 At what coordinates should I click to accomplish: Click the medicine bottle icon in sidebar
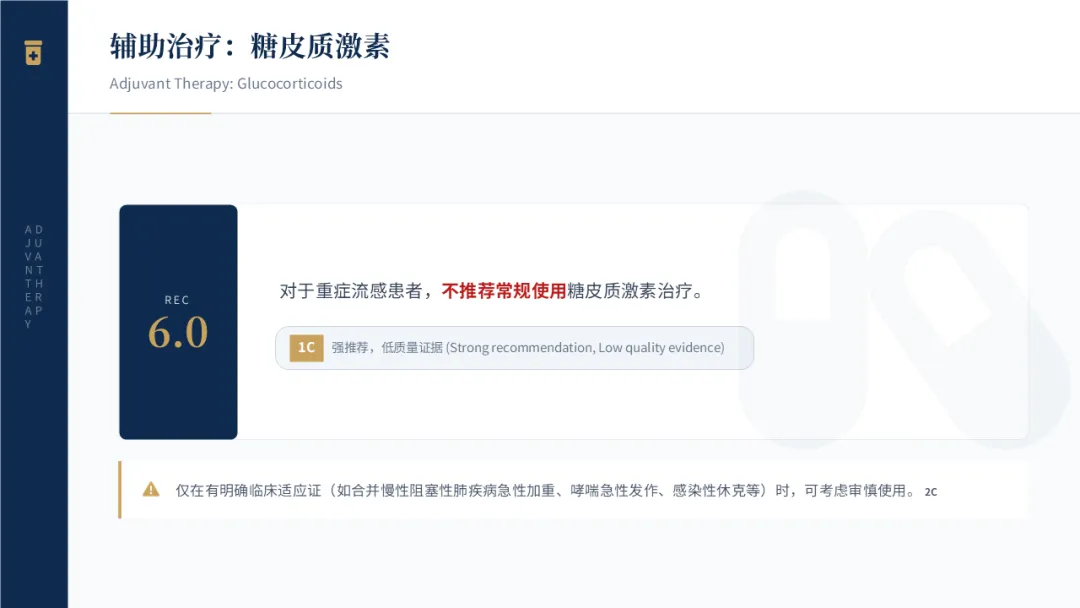[x=33, y=52]
